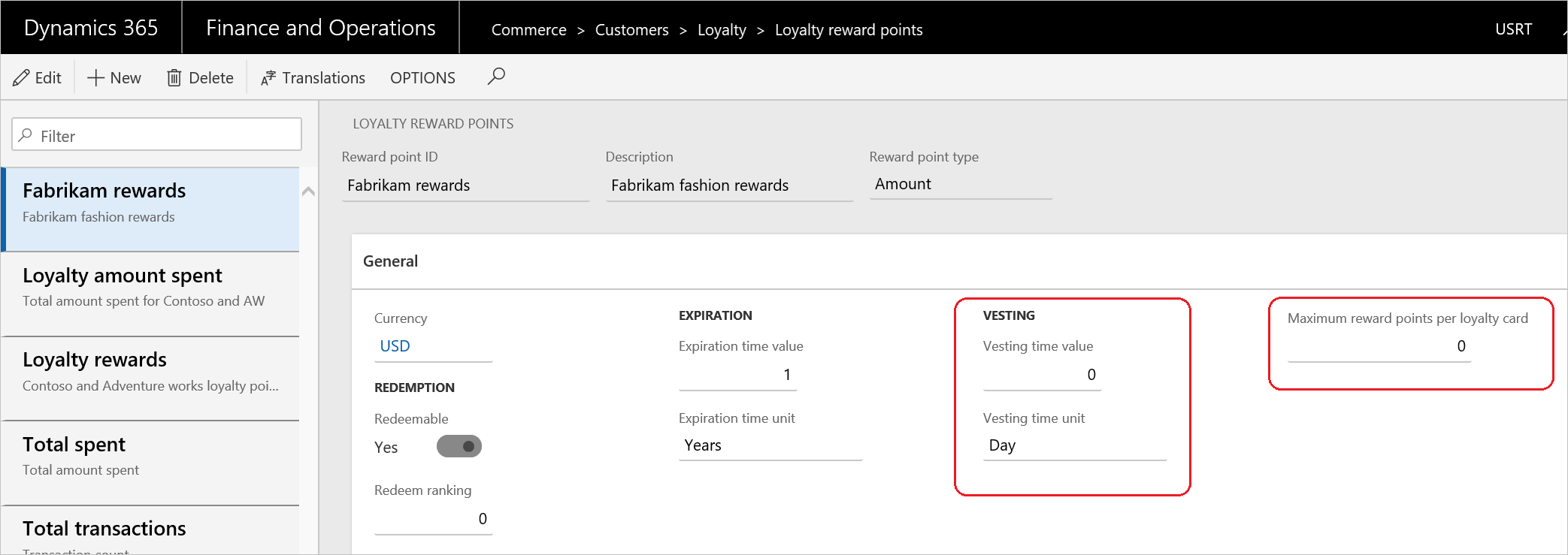The height and width of the screenshot is (555, 1568).
Task: Toggle the Redeemable switch
Action: pos(459,447)
